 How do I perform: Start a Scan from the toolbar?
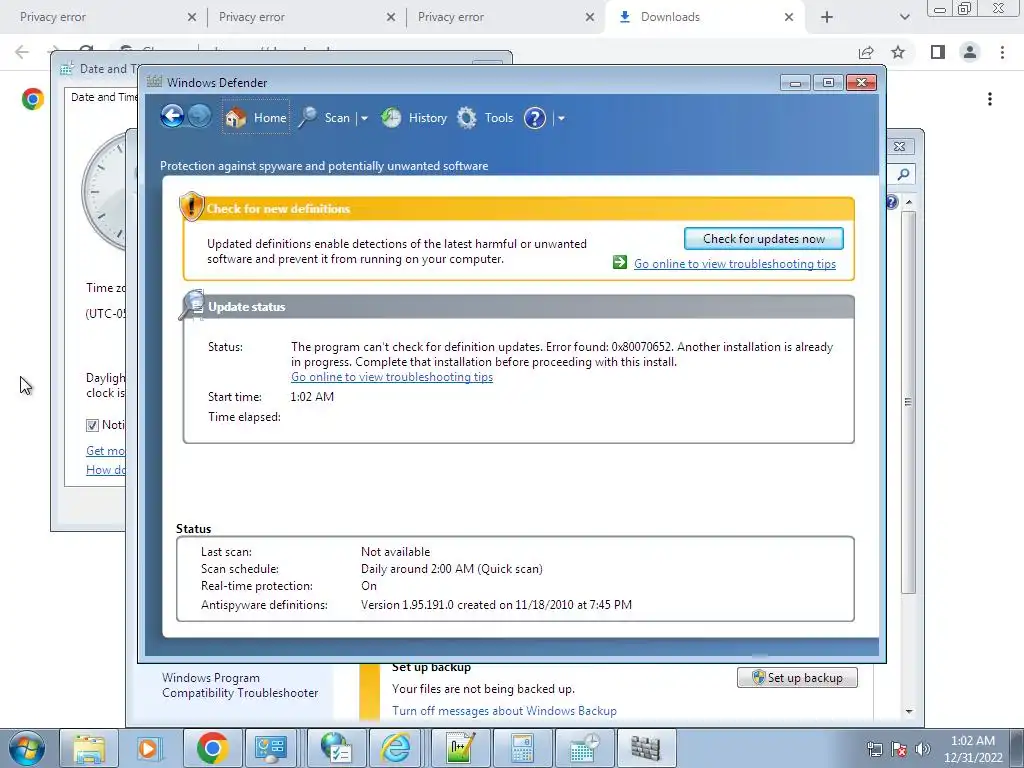pyautogui.click(x=325, y=118)
